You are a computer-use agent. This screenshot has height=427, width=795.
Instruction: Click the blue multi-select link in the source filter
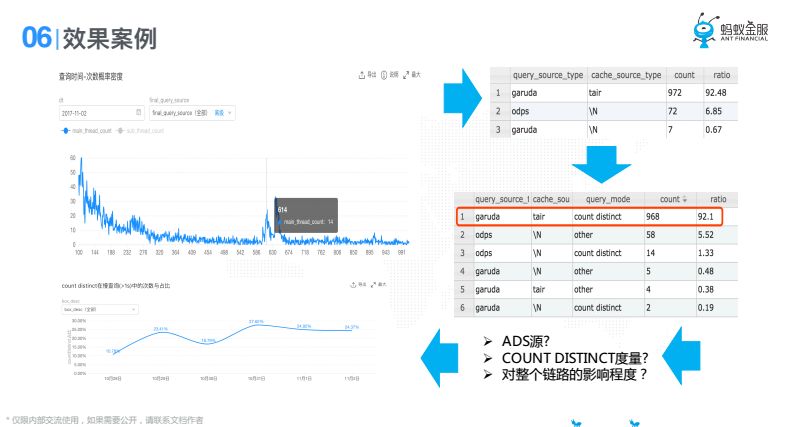(219, 113)
